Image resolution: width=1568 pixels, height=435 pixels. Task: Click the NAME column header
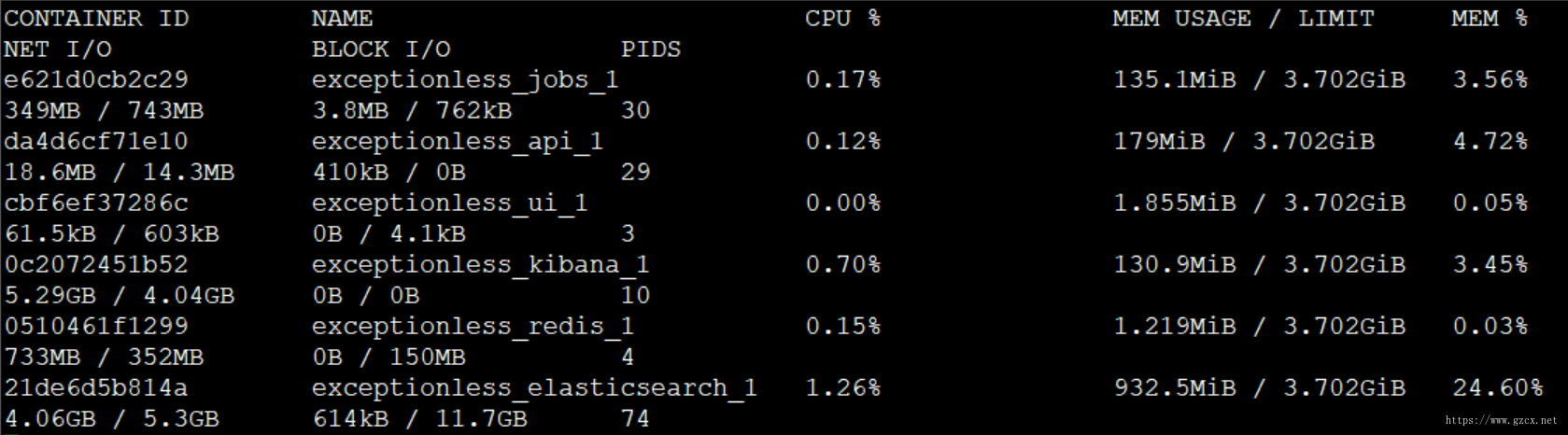tap(342, 19)
